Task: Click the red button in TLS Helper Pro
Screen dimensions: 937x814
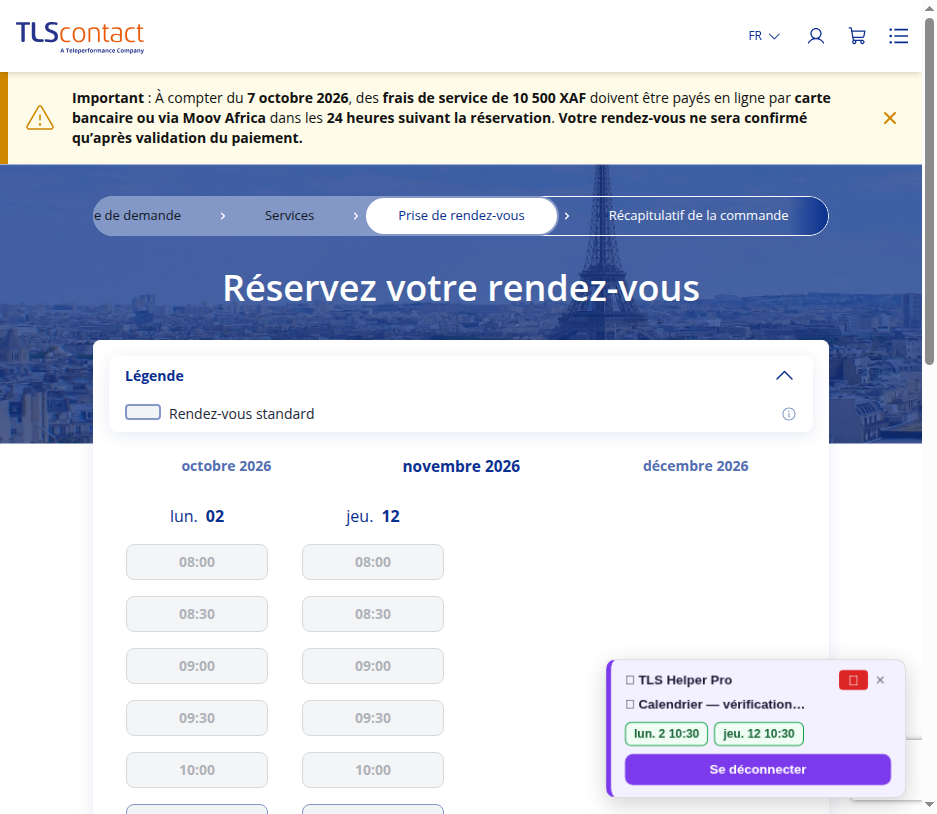Action: click(853, 680)
